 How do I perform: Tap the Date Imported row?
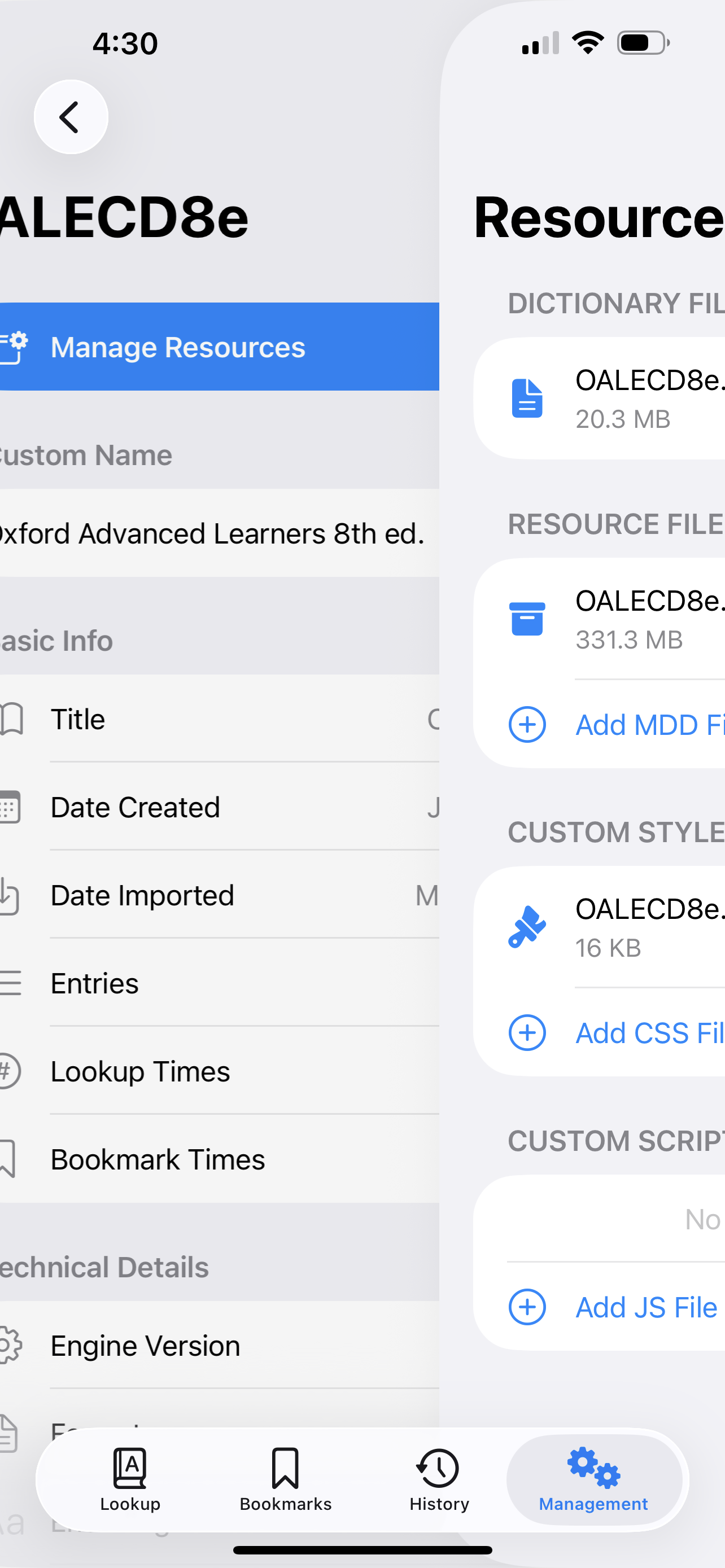coord(219,895)
